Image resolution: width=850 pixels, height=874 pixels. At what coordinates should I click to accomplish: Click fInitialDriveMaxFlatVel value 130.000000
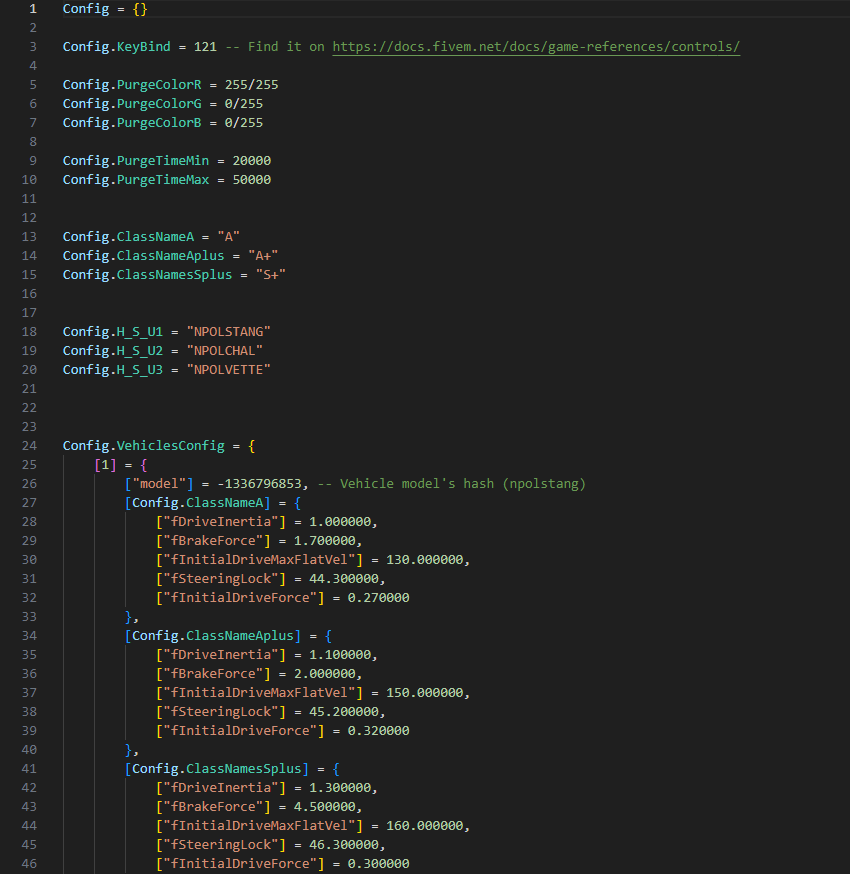tap(425, 560)
